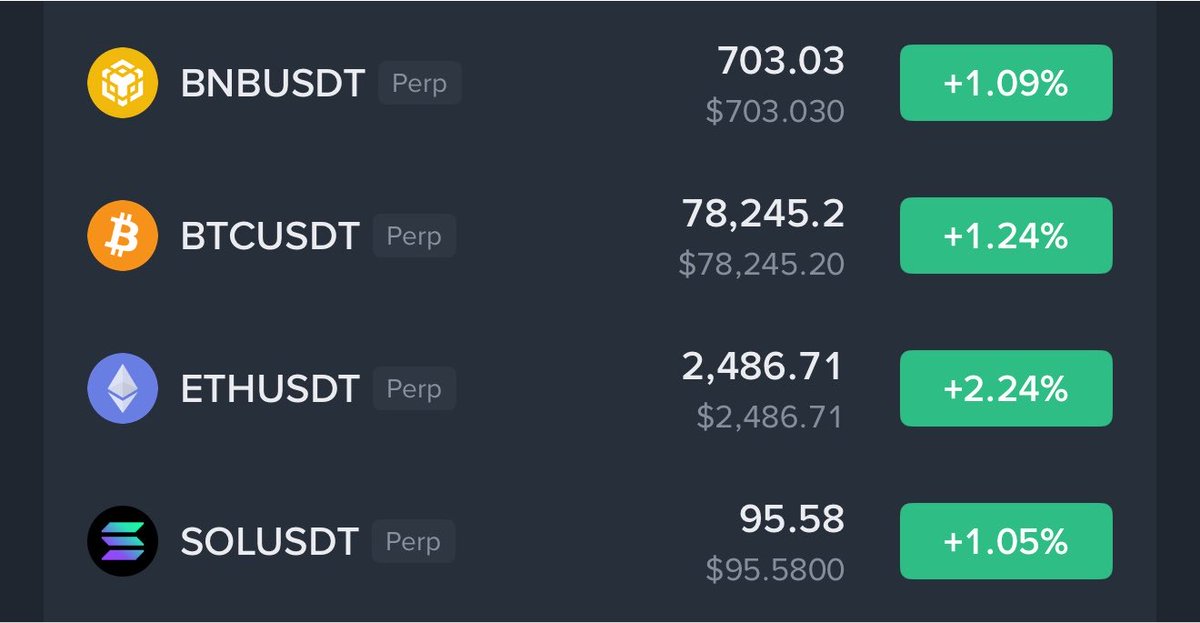Tap the green +1.09% change button

[1006, 83]
